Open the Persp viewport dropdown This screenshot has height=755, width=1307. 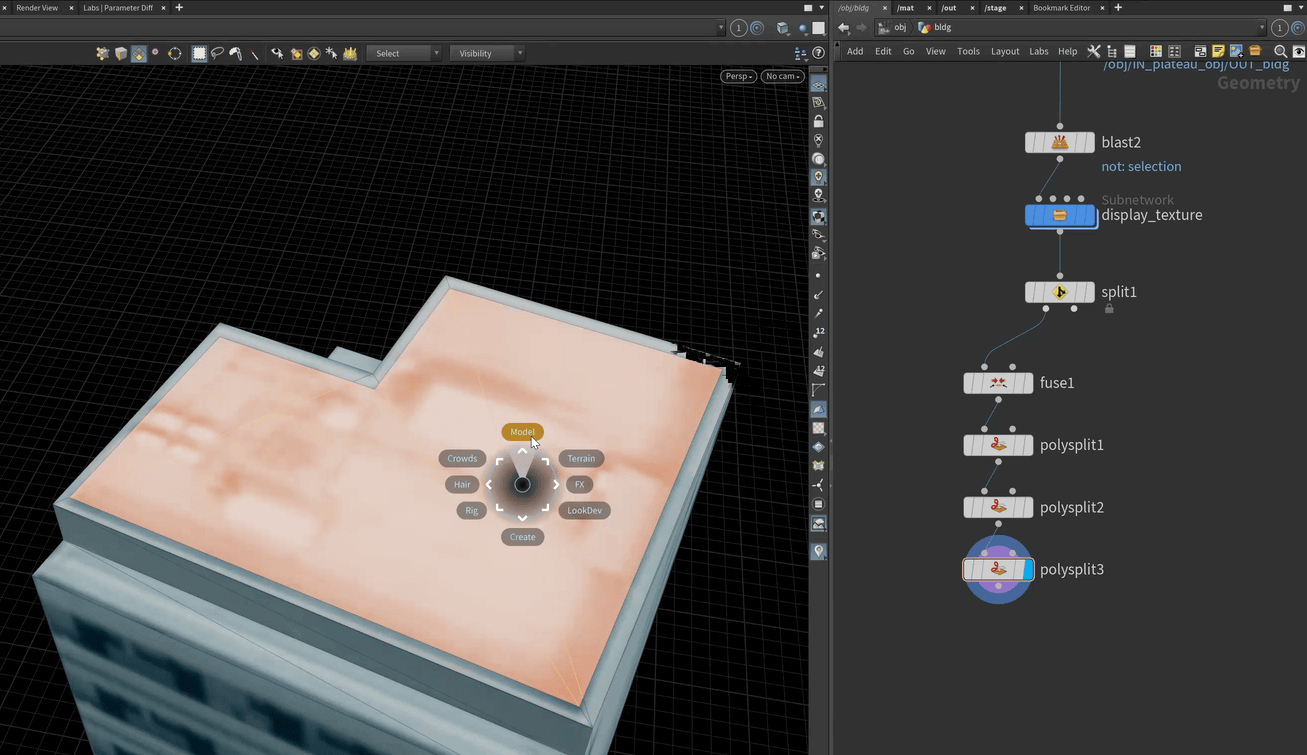[738, 76]
